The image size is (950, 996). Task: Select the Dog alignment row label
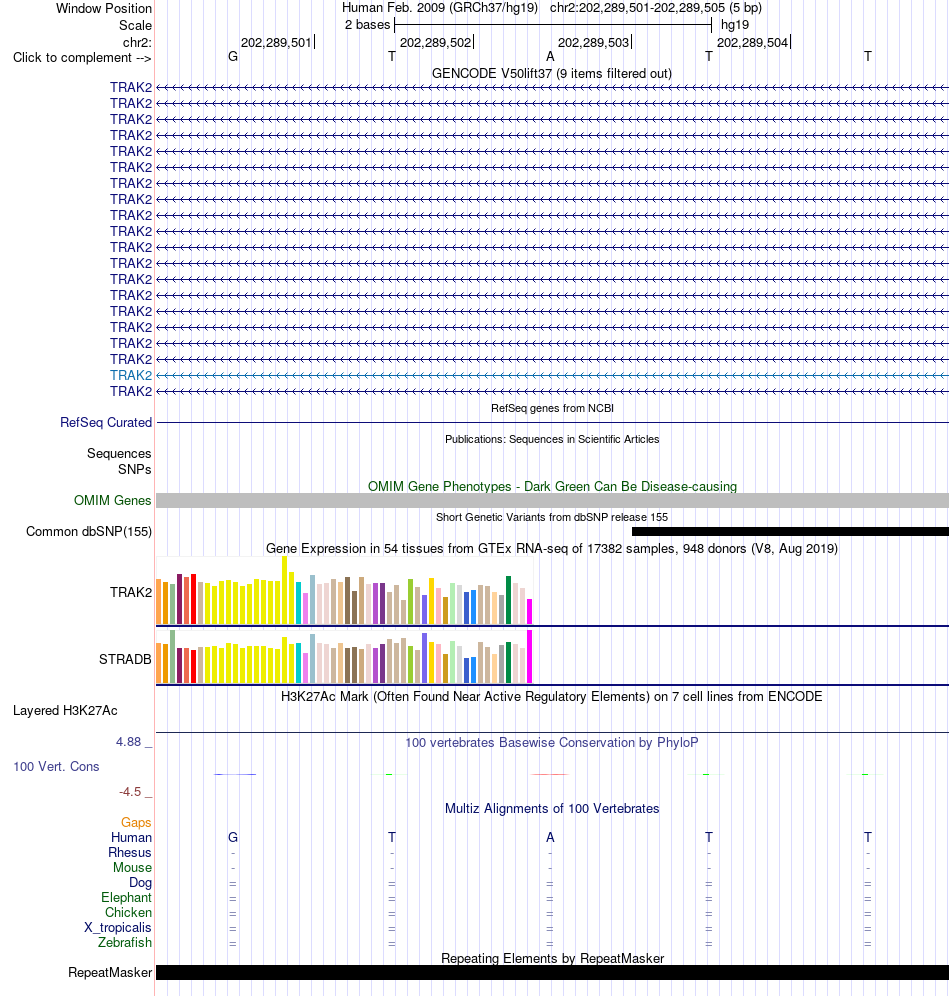pyautogui.click(x=140, y=883)
